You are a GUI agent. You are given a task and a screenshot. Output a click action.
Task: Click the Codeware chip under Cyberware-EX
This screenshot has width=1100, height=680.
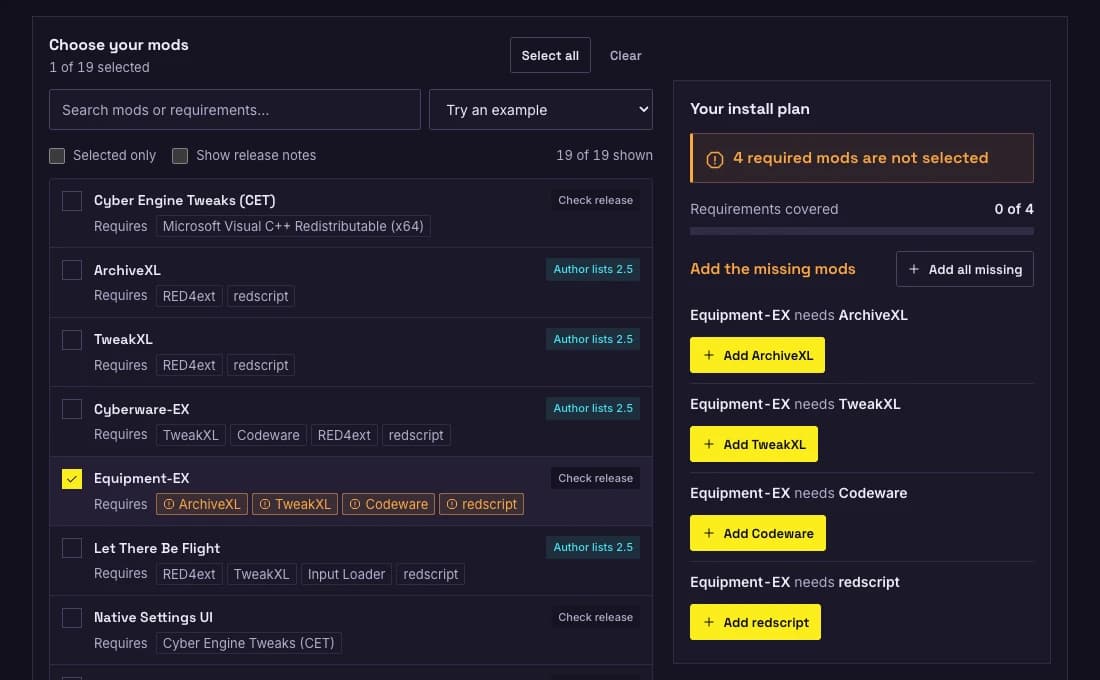[268, 435]
